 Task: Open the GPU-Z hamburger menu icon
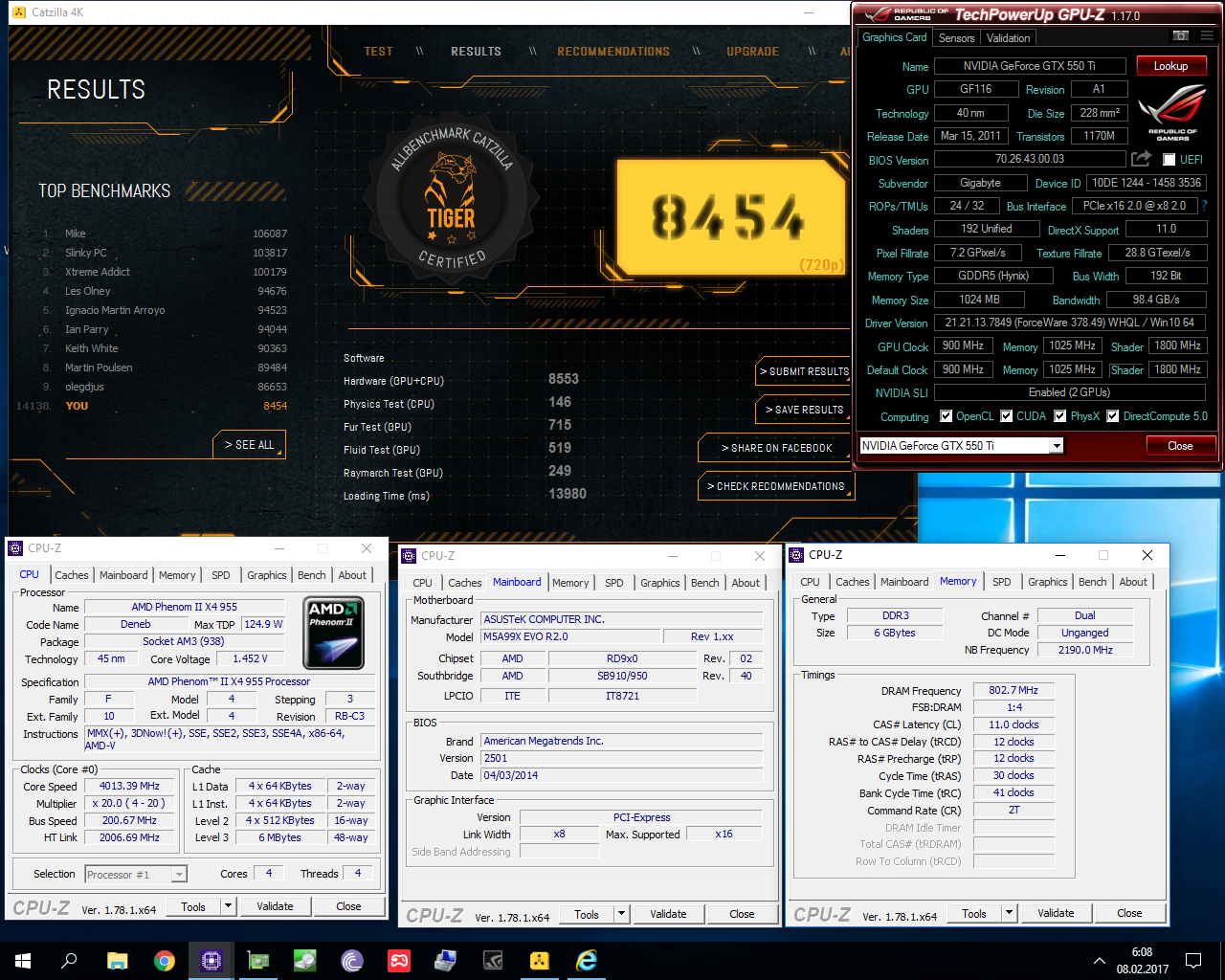pos(1207,36)
